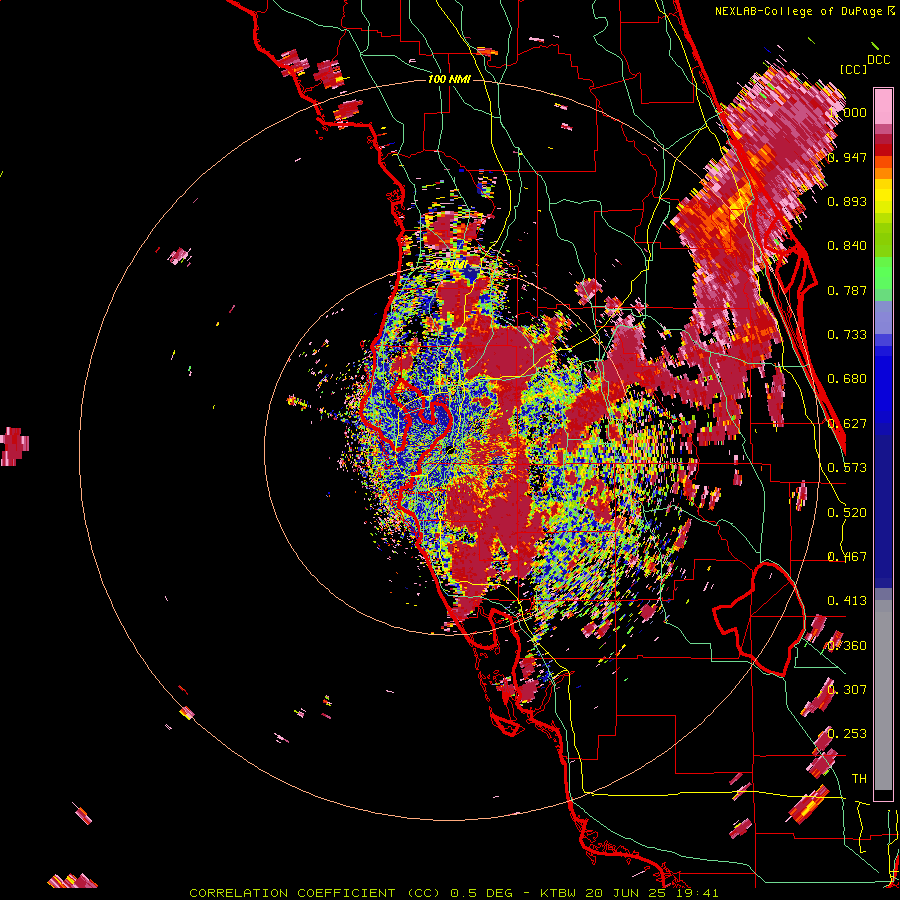Select the 0.413 scale value
This screenshot has height=900, width=900.
[847, 601]
